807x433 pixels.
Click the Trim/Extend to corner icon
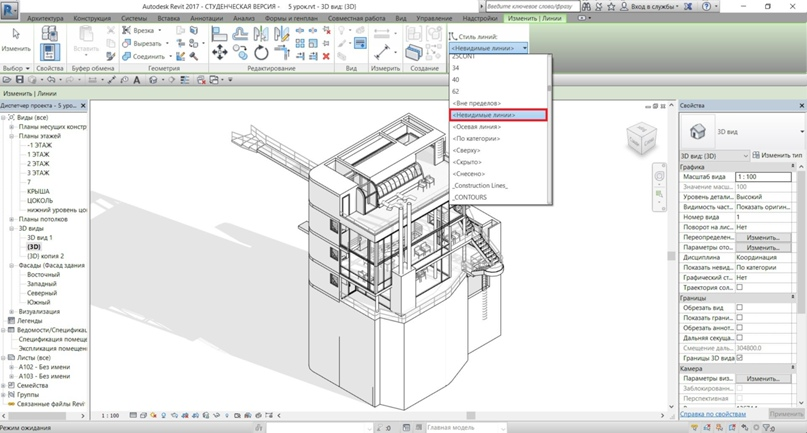click(x=282, y=52)
